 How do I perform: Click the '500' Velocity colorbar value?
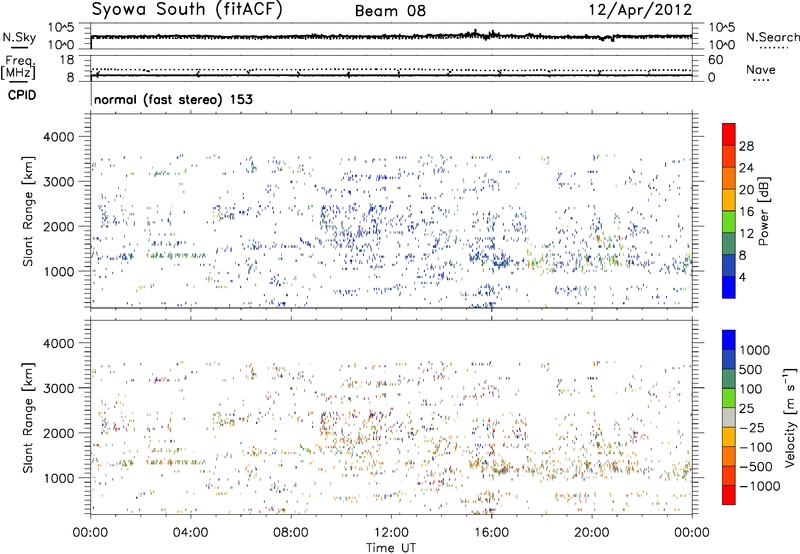tap(751, 370)
